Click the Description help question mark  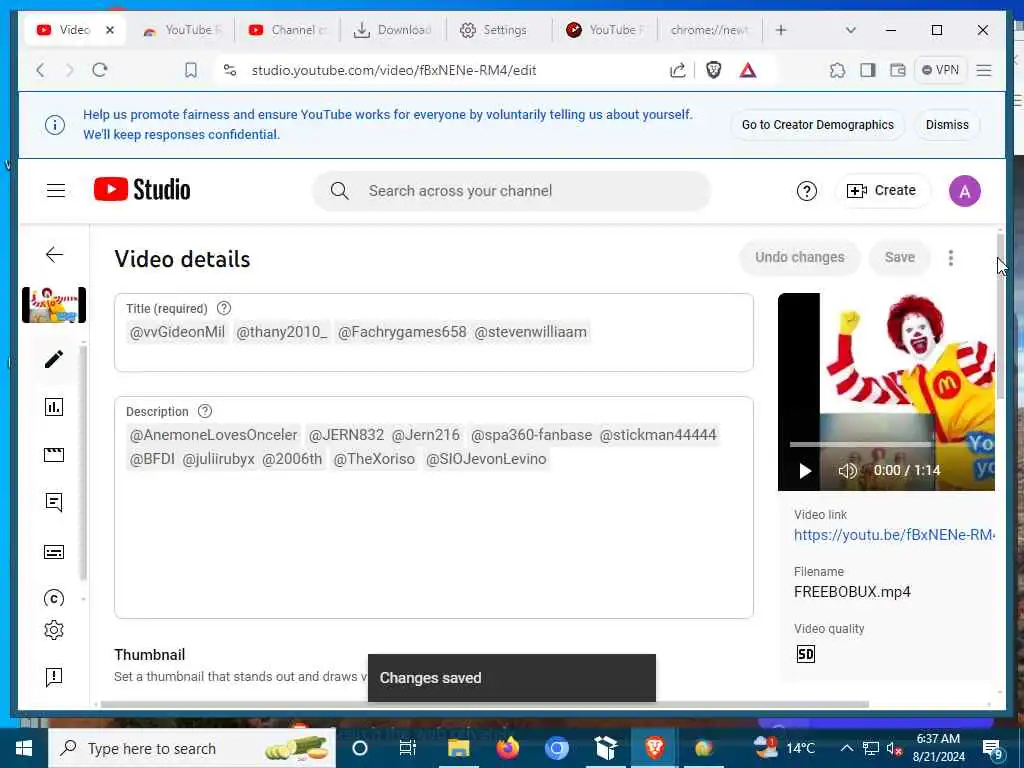pyautogui.click(x=204, y=411)
